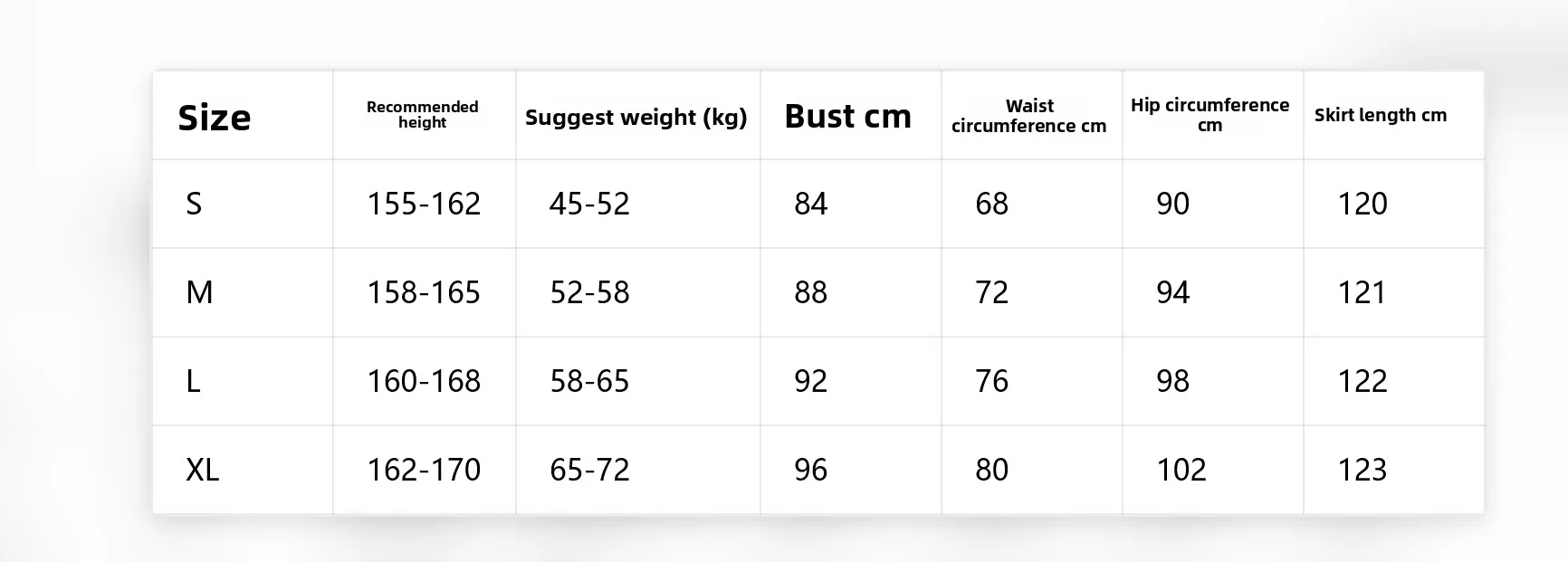Click the skirt length 123 cell
Viewport: 1568px width, 562px height.
point(1362,470)
